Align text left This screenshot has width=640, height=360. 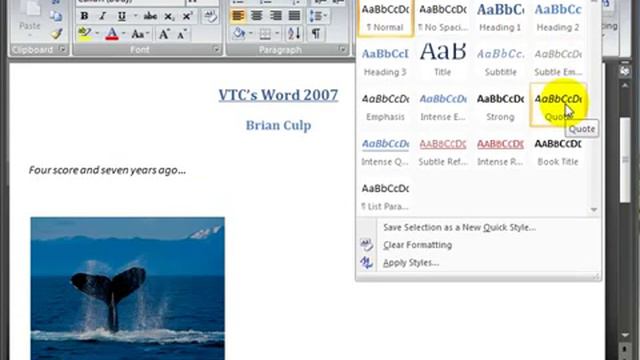(238, 16)
